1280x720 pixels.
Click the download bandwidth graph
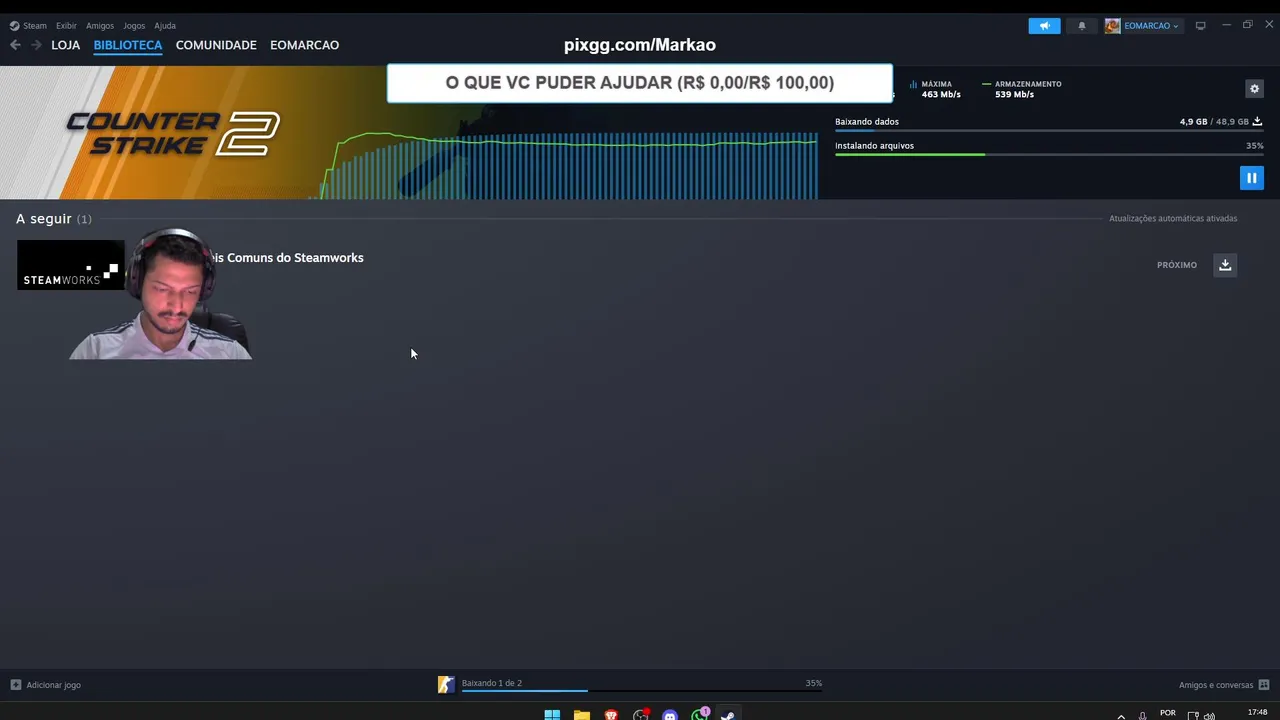point(568,165)
